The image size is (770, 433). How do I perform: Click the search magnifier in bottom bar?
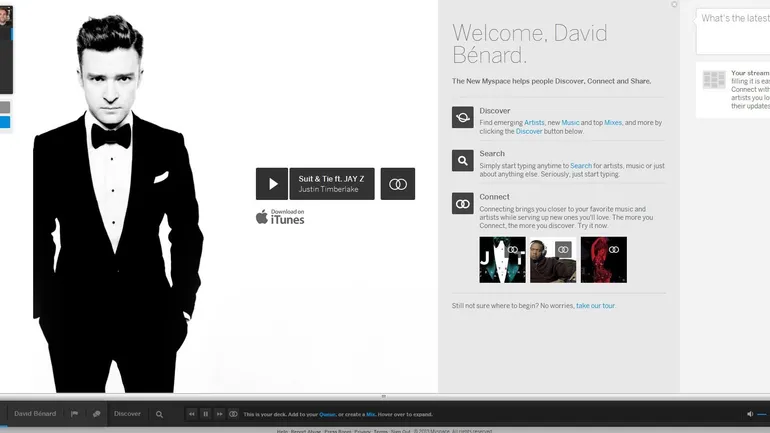pyautogui.click(x=159, y=414)
